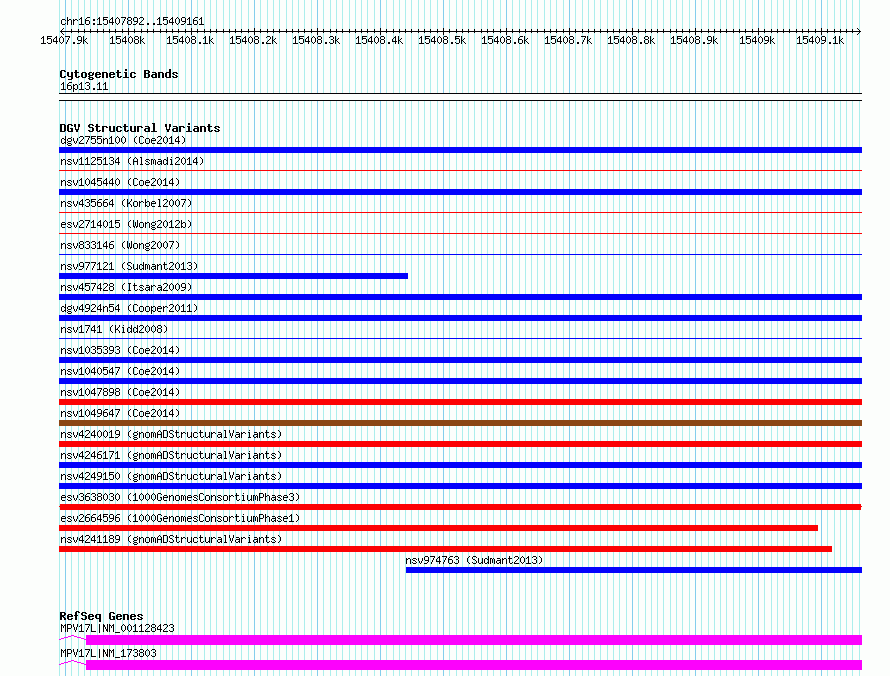890x676 pixels.
Task: Click the blue bar under nsv1035393
Action: (460, 360)
